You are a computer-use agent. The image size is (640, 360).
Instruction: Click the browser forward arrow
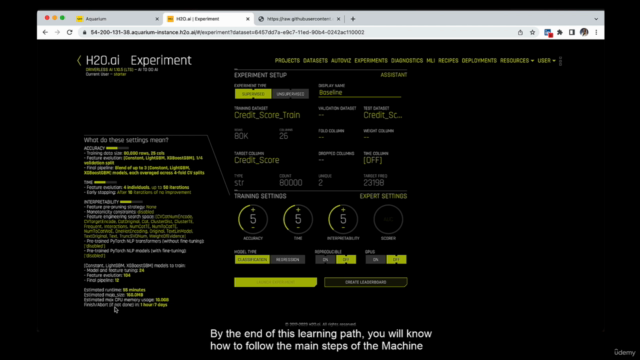pos(57,32)
